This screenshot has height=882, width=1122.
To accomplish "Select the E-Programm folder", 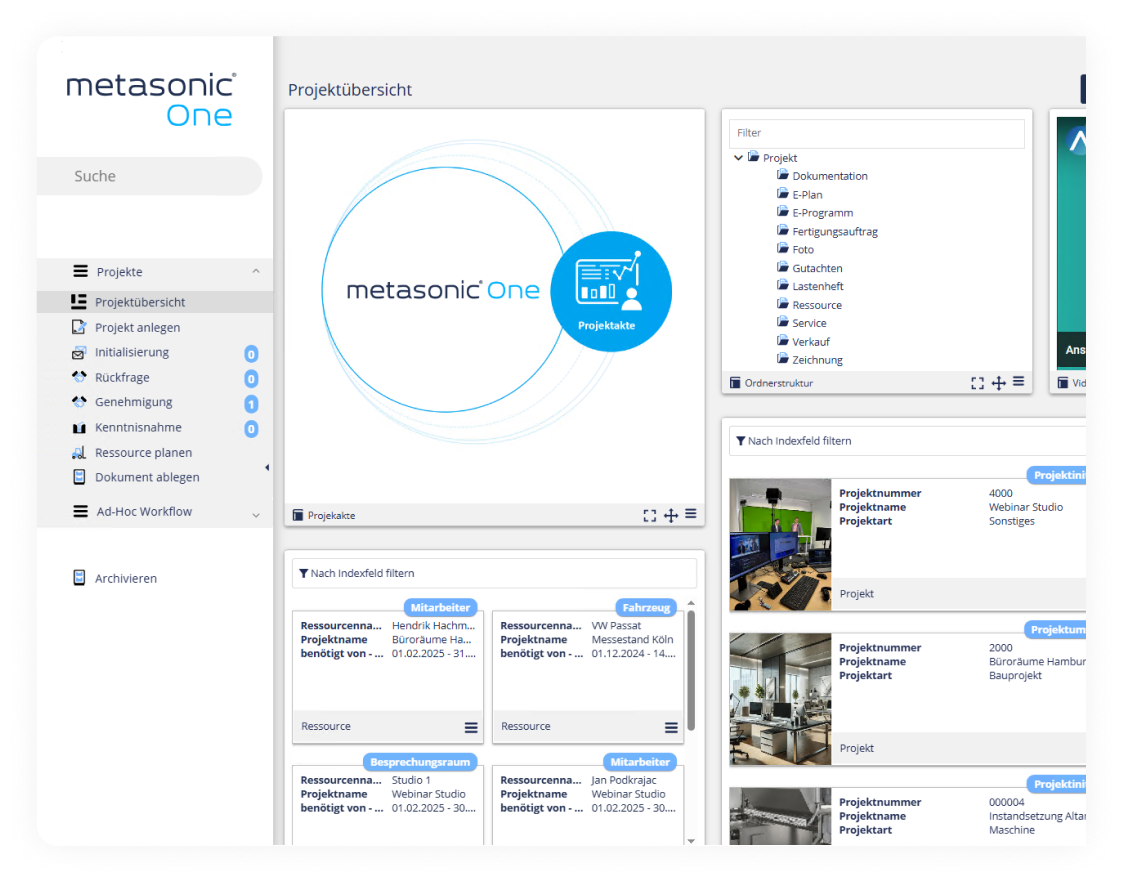I will (822, 213).
